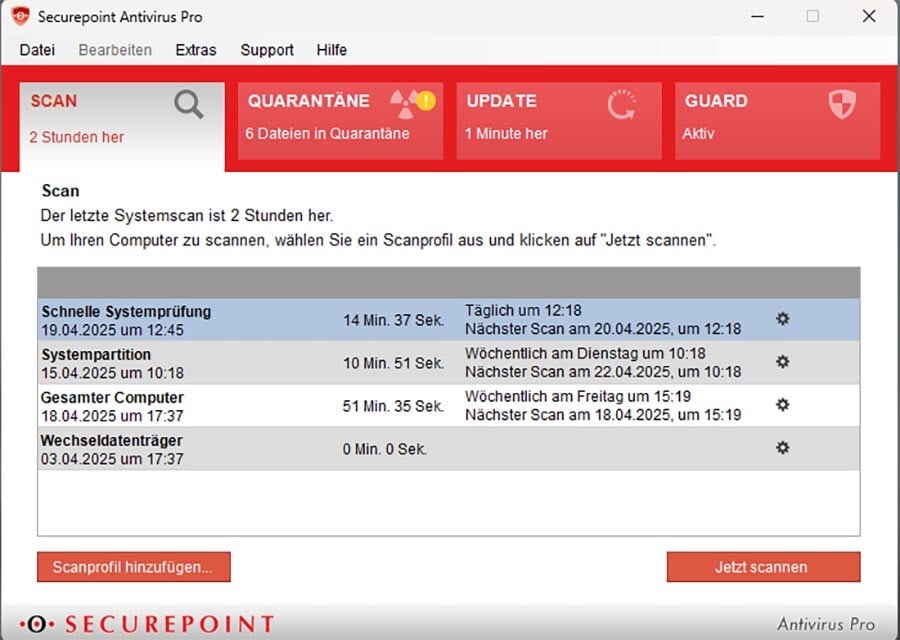Switch to the Update tab
Screen dimensions: 900x640
pyautogui.click(x=558, y=121)
